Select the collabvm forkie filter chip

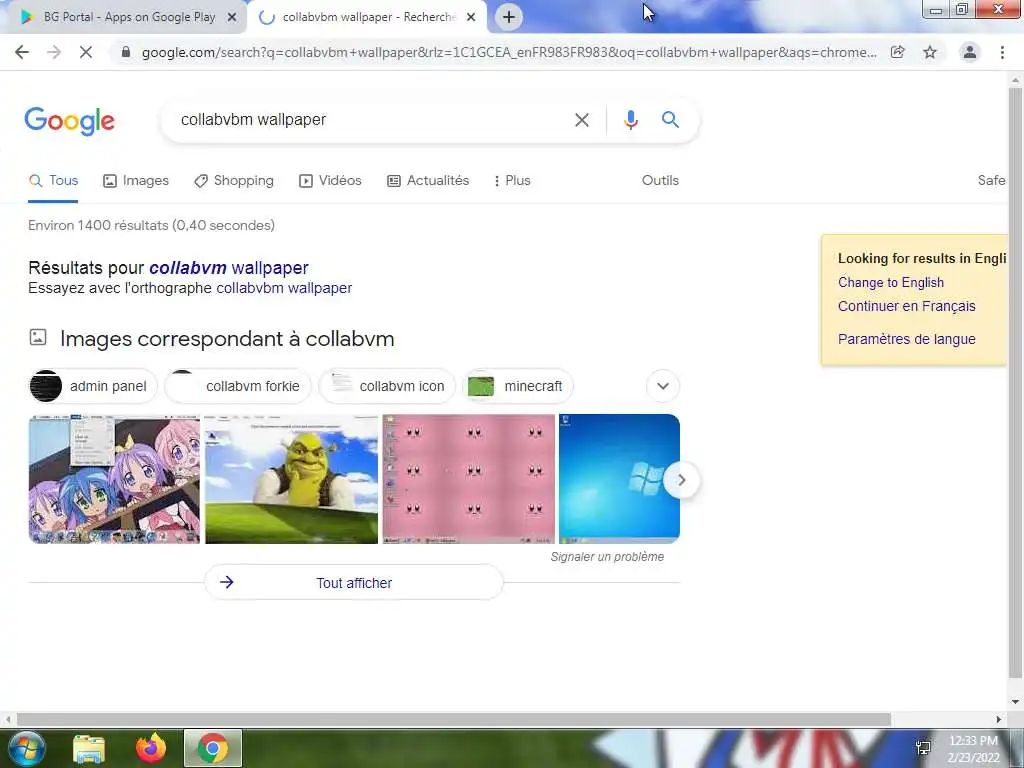(238, 386)
